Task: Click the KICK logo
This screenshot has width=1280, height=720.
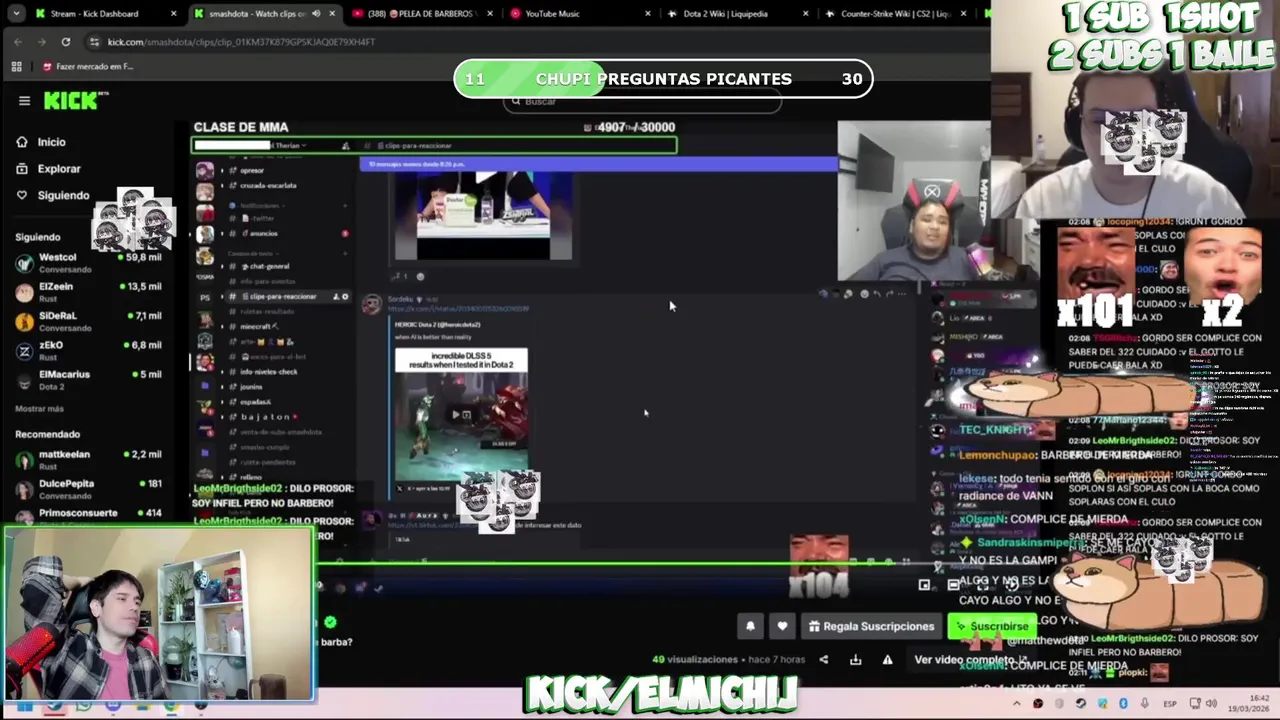Action: point(77,100)
